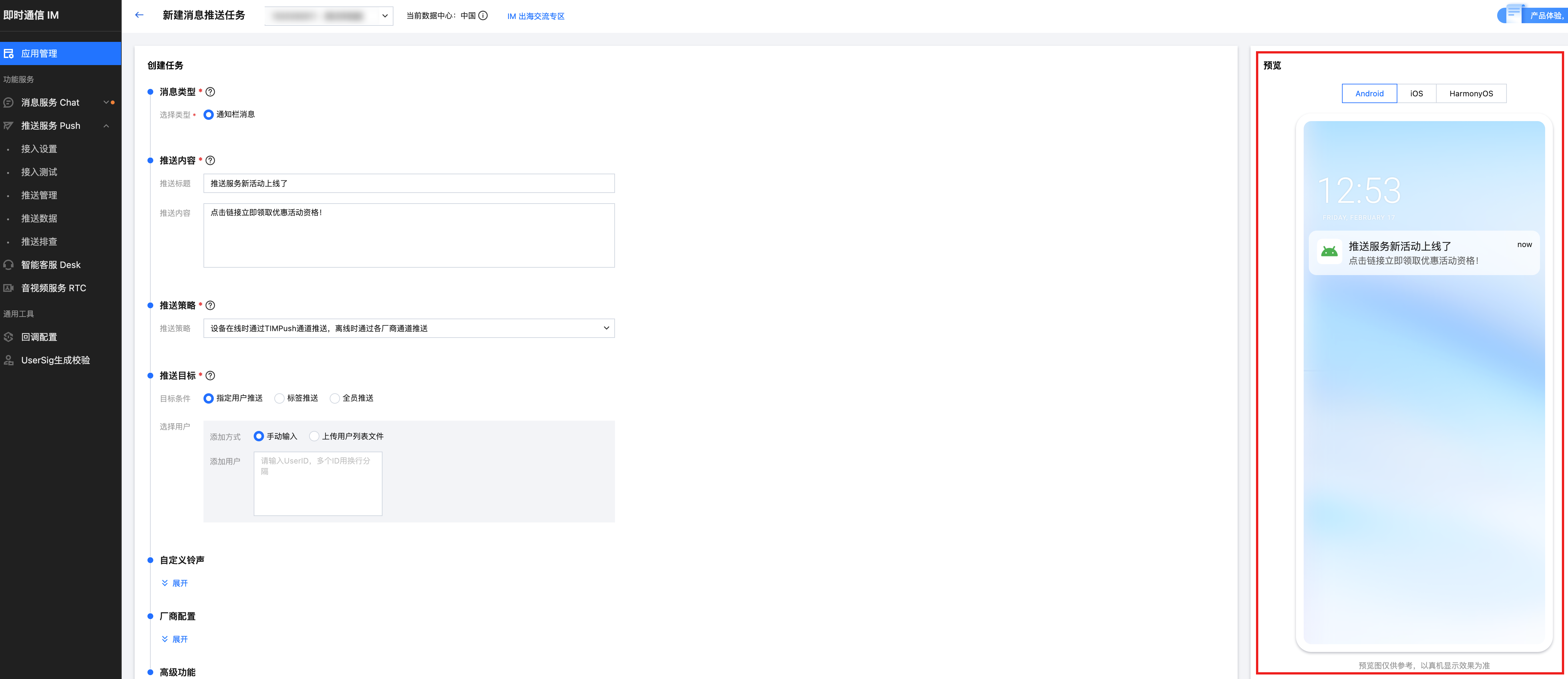Open the IM 出海交流专区 link
This screenshot has width=1568, height=679.
click(536, 16)
